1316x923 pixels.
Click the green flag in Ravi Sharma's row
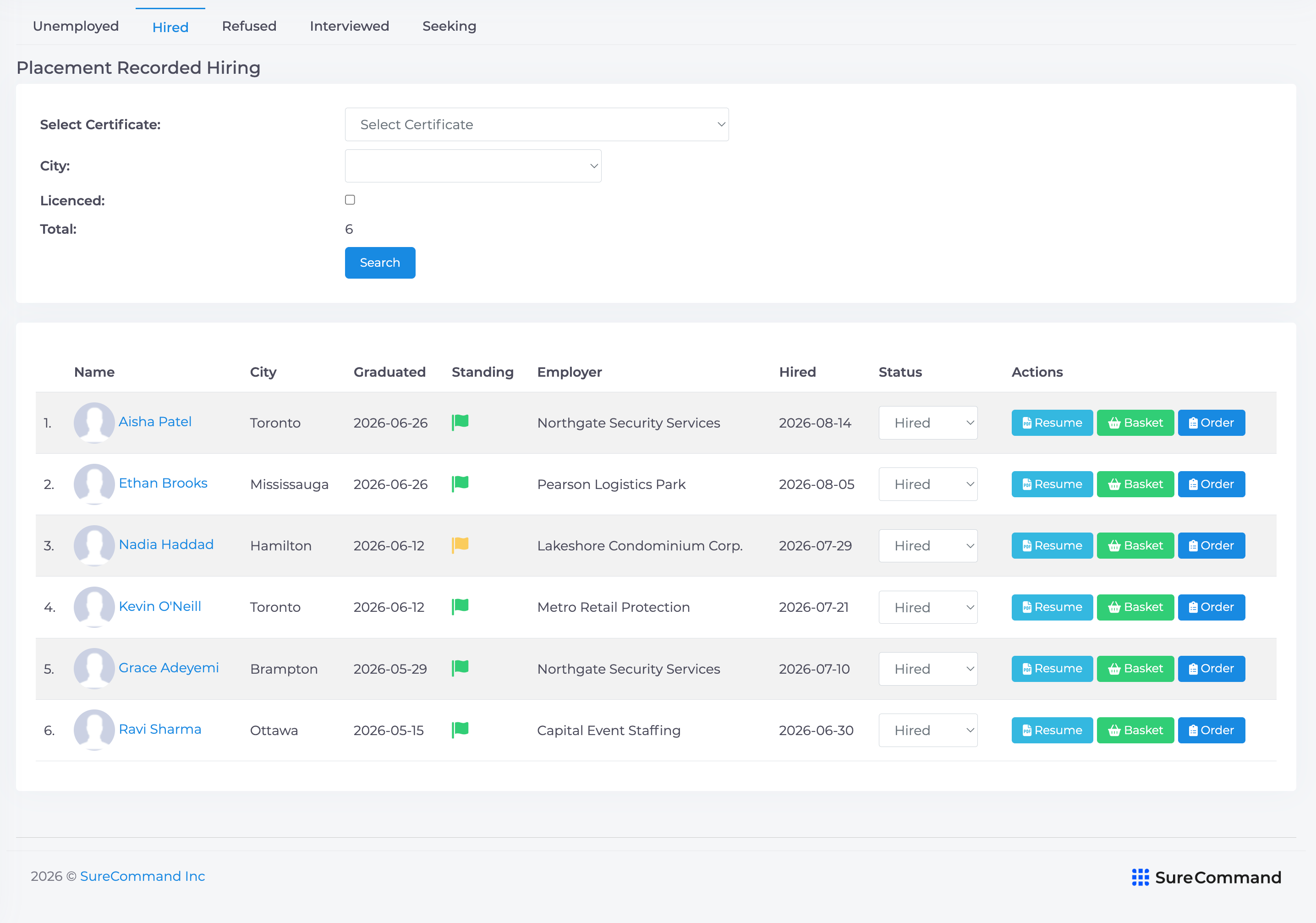[x=460, y=729]
